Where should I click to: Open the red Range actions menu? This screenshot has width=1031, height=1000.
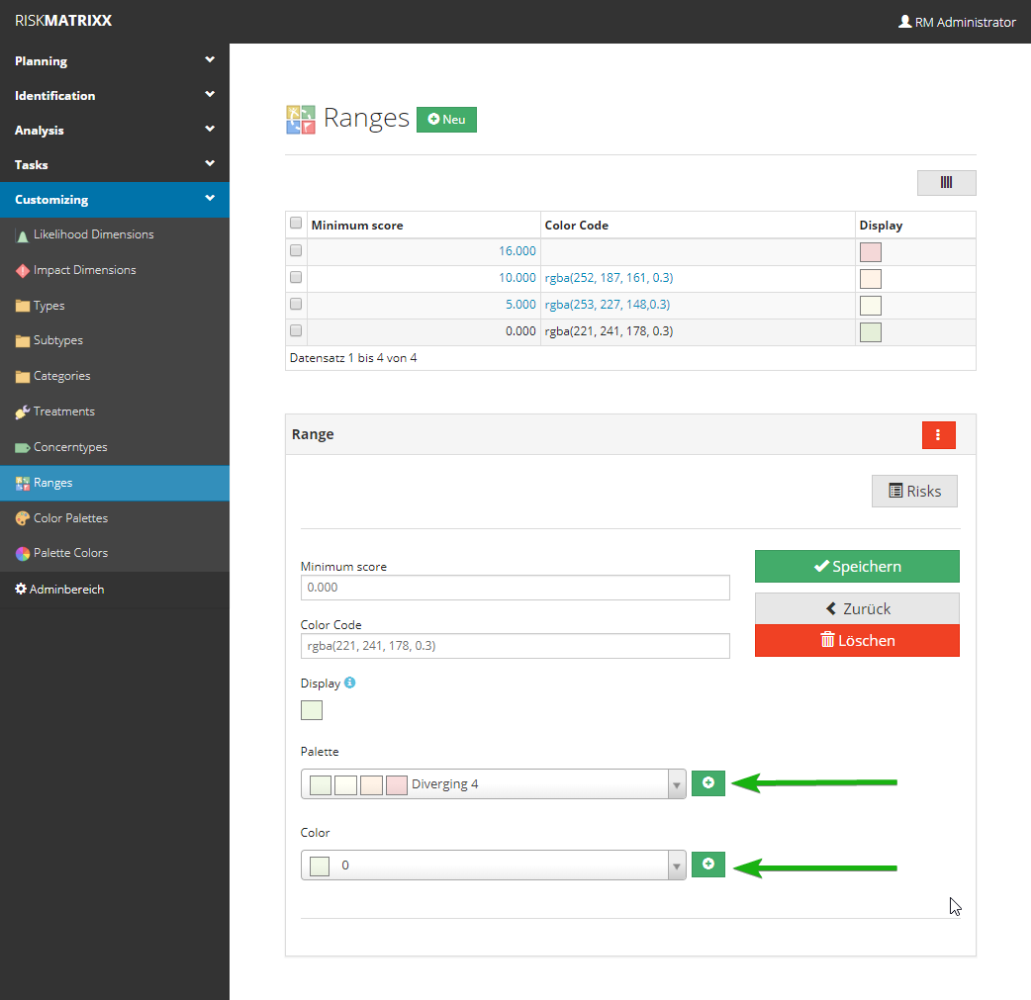tap(938, 435)
